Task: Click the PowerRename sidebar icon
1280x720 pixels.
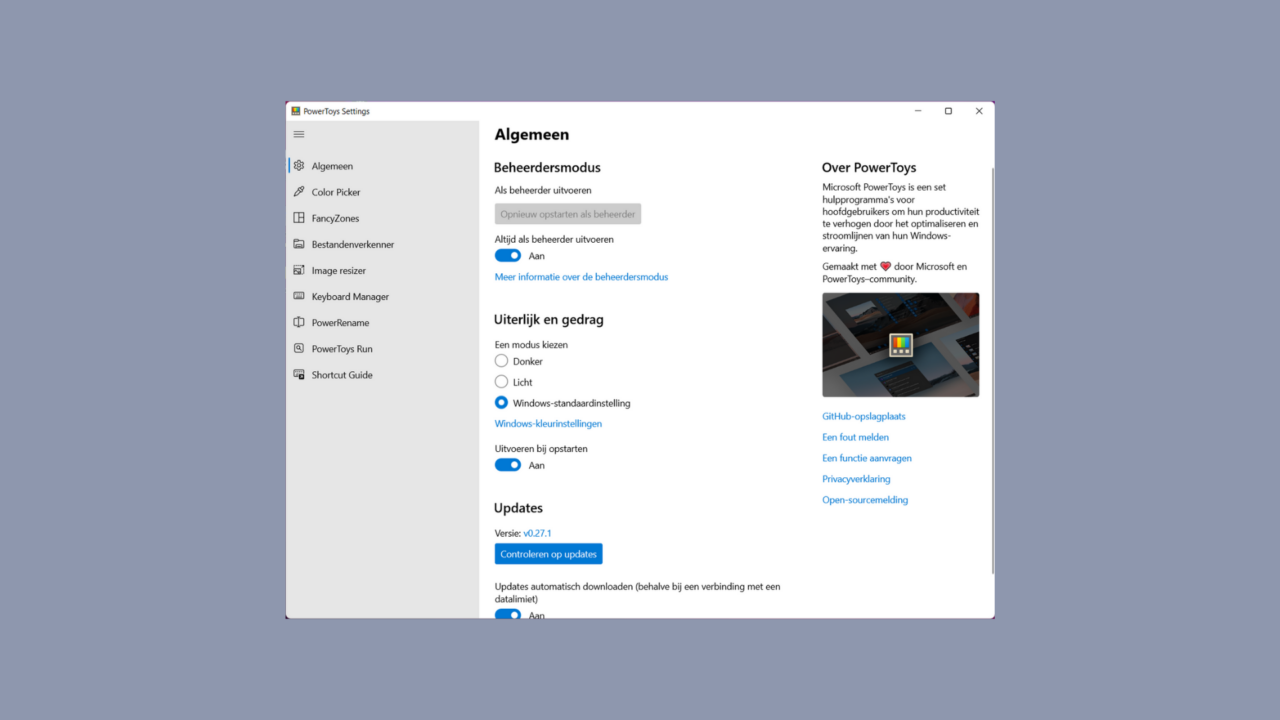Action: click(x=299, y=322)
